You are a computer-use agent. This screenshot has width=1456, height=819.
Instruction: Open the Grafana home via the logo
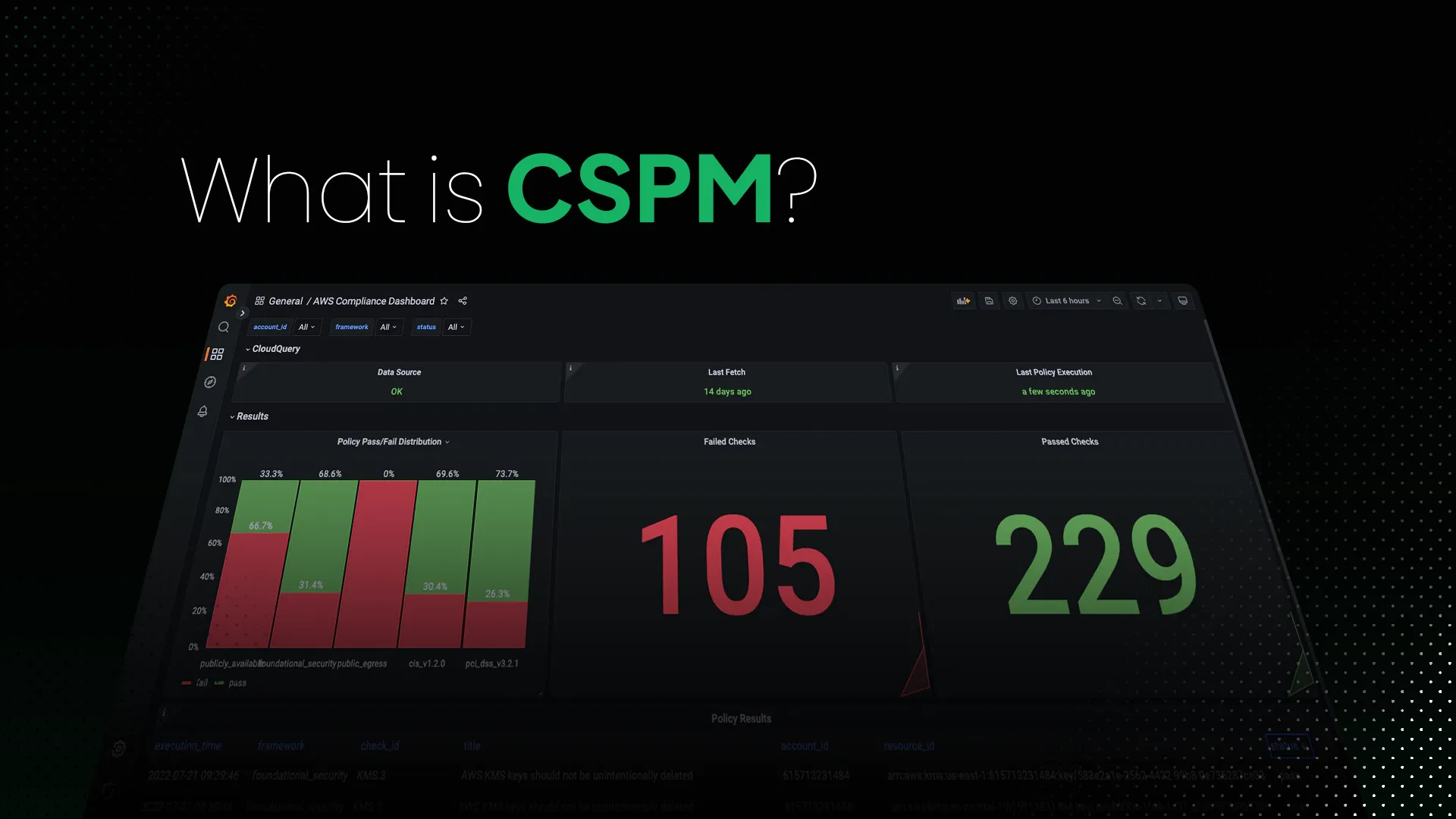pyautogui.click(x=231, y=301)
